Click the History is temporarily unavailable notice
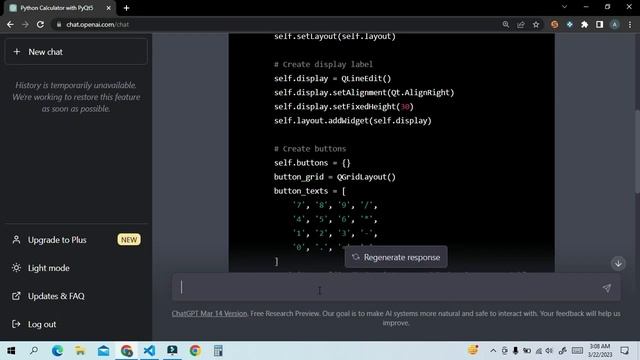 76,97
